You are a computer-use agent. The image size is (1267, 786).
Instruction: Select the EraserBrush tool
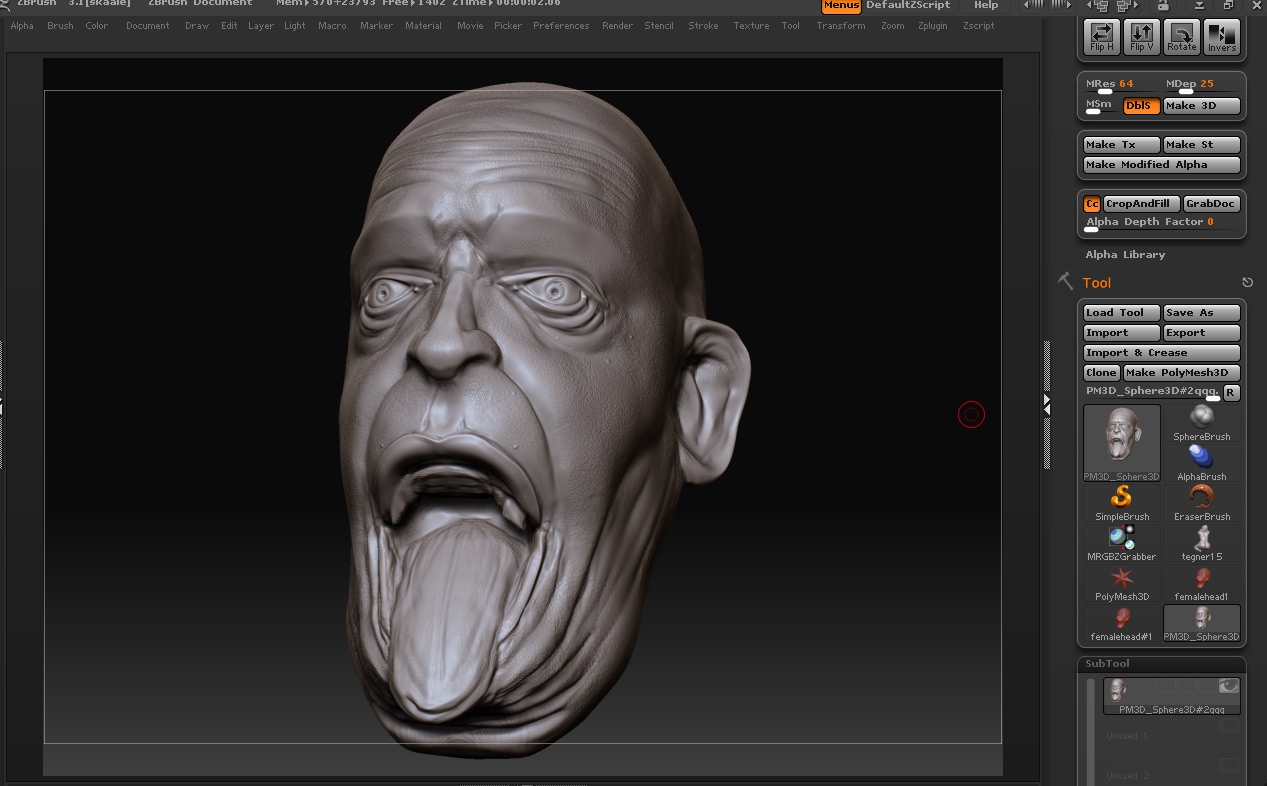[x=1202, y=503]
